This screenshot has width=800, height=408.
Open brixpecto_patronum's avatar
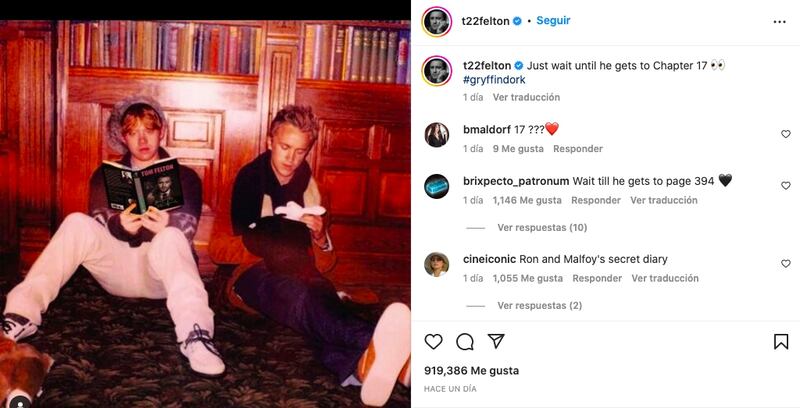pyautogui.click(x=437, y=186)
